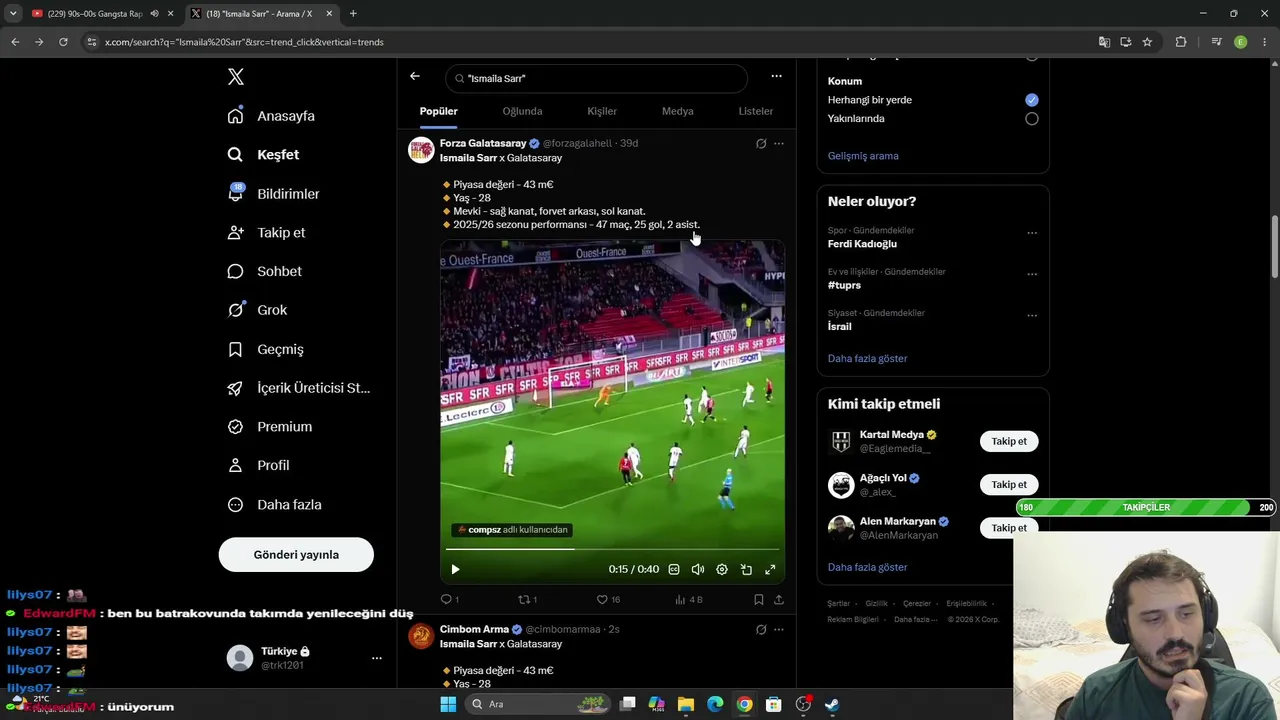Switch to Listeler tab
The height and width of the screenshot is (720, 1280).
click(756, 112)
